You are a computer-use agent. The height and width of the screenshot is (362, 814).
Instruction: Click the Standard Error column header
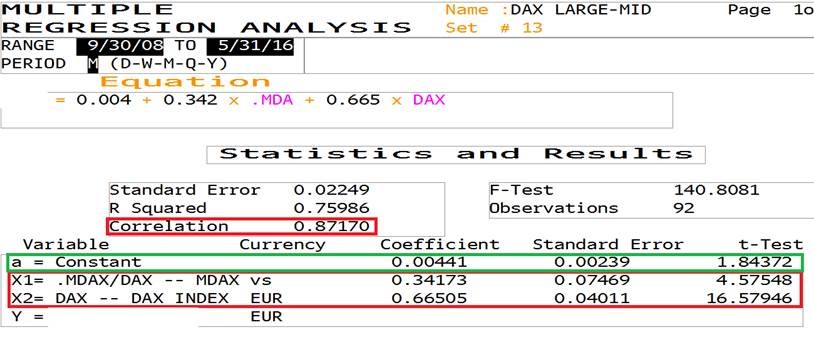(x=608, y=245)
